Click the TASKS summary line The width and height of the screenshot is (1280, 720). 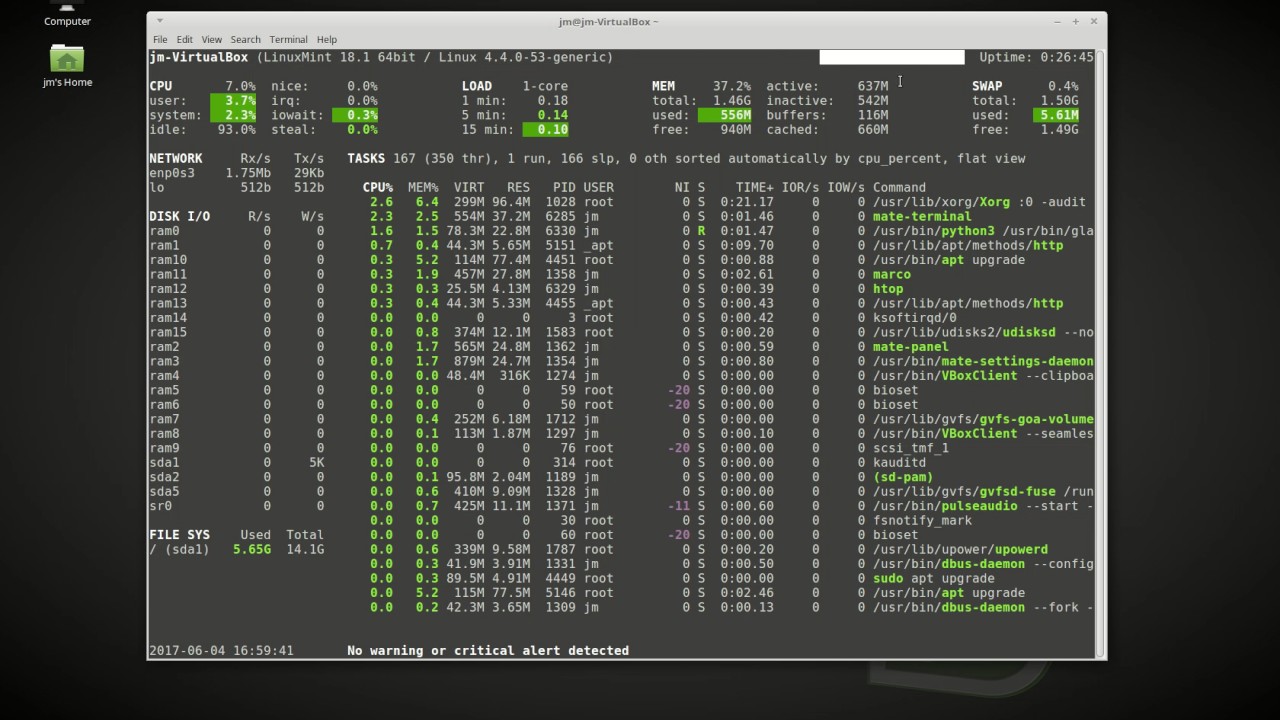686,158
